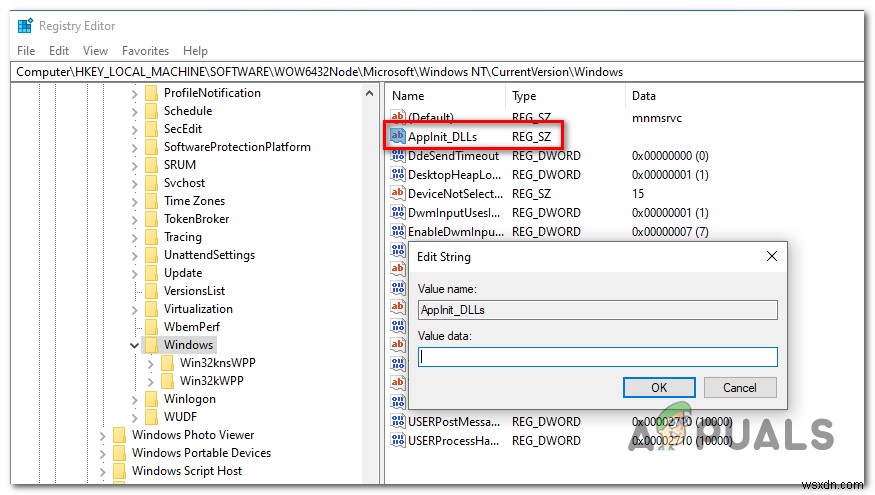Click the Win32knsWPP folder icon
The height and width of the screenshot is (495, 875).
click(167, 363)
